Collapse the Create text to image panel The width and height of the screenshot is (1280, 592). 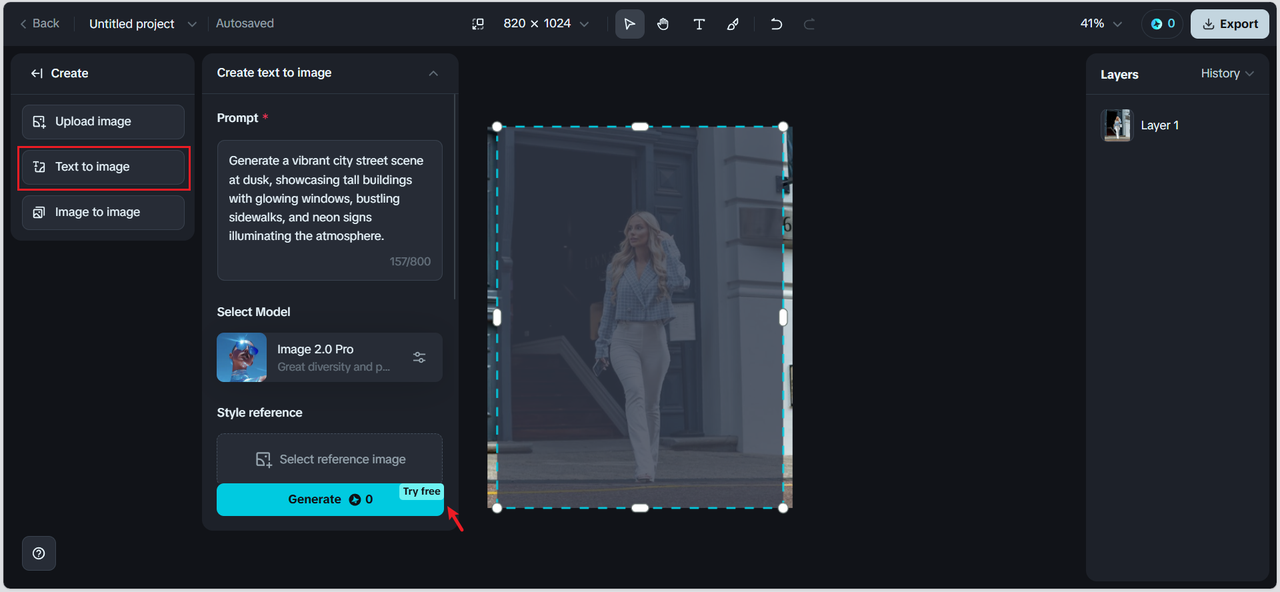[433, 73]
